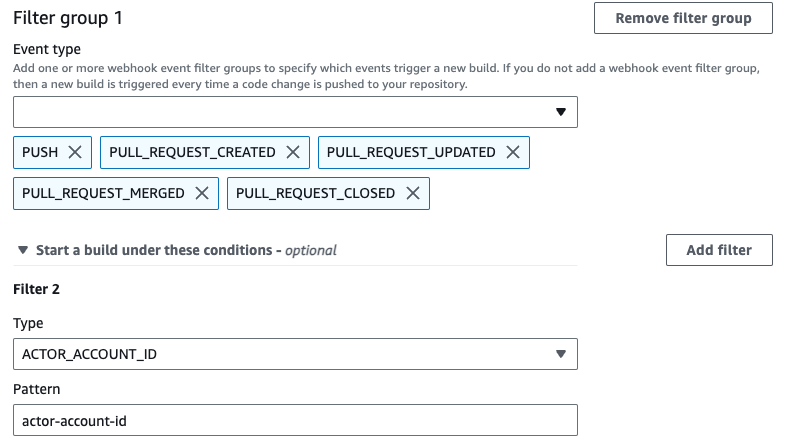785x443 pixels.
Task: Focus the Pattern input field
Action: pyautogui.click(x=296, y=420)
